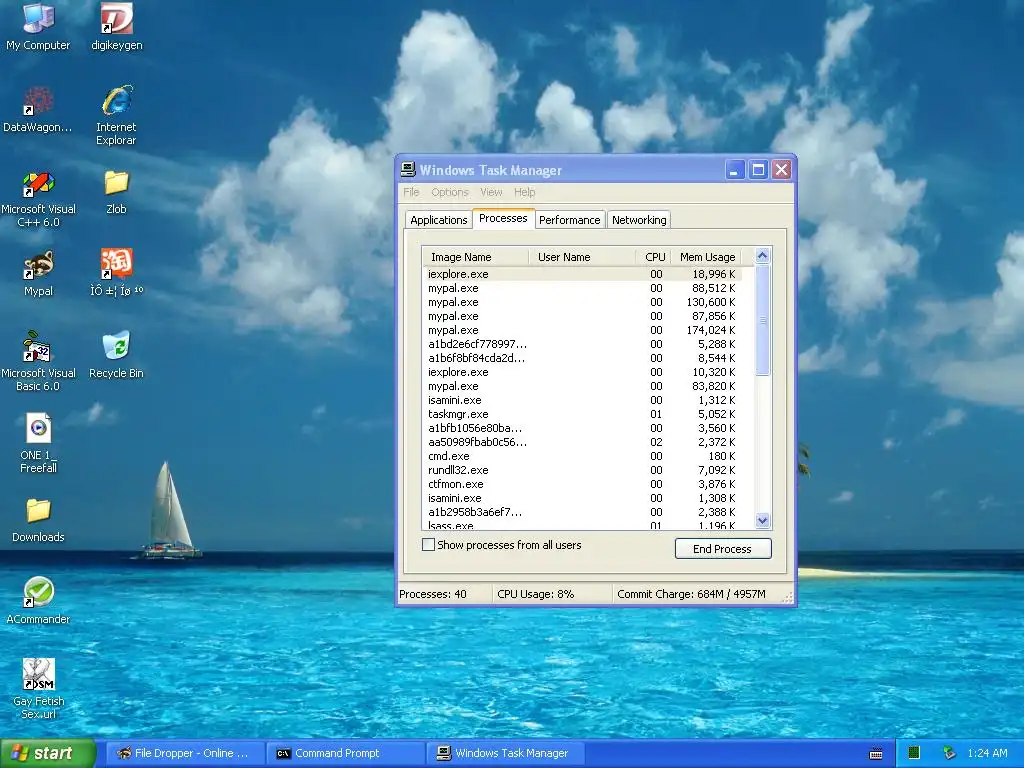The image size is (1024, 768).
Task: Select the Recycle Bin icon
Action: (x=116, y=355)
